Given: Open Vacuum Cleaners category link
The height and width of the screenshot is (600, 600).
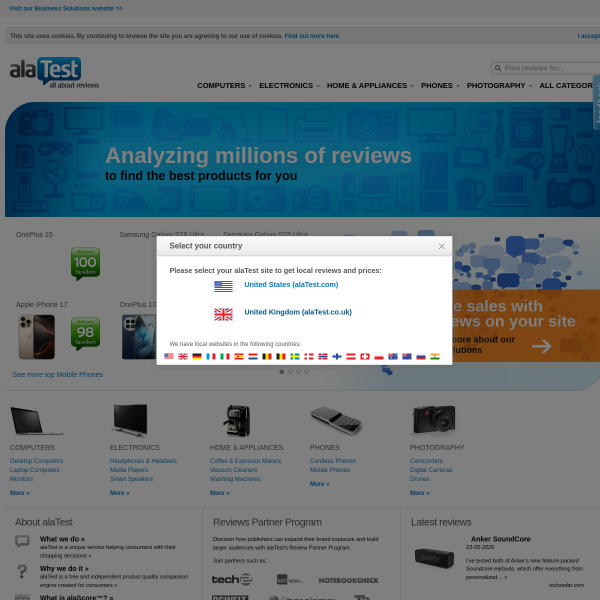Looking at the screenshot, I should 233,470.
